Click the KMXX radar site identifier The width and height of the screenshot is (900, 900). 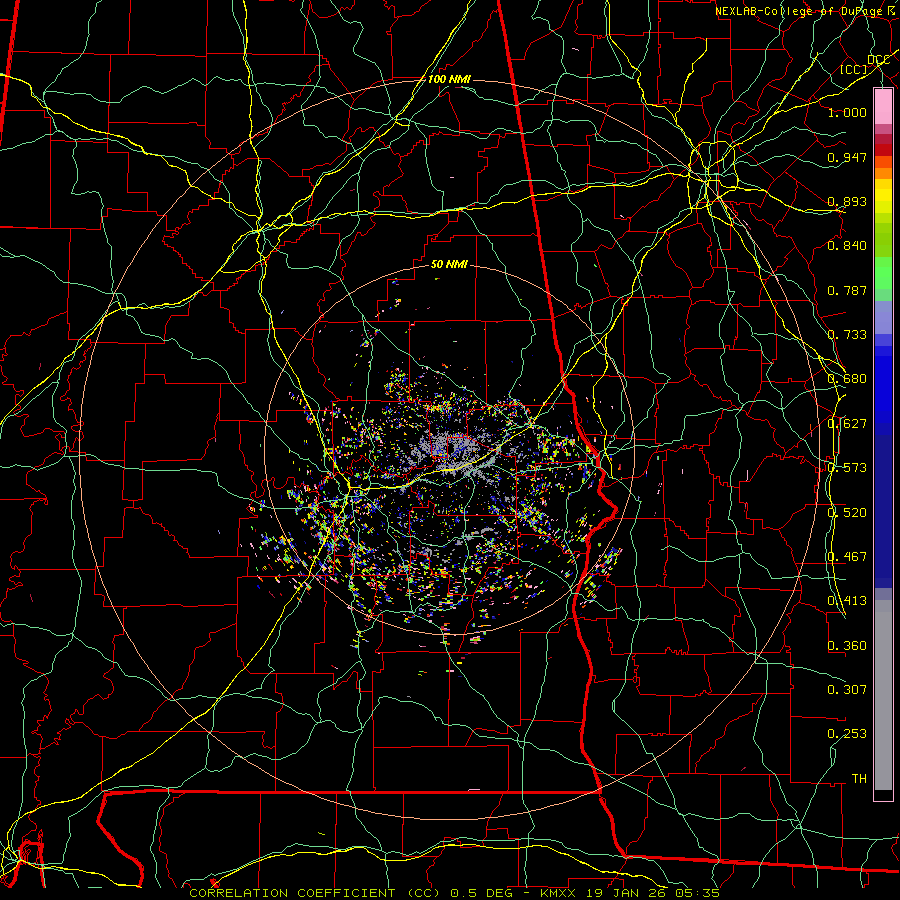point(557,893)
